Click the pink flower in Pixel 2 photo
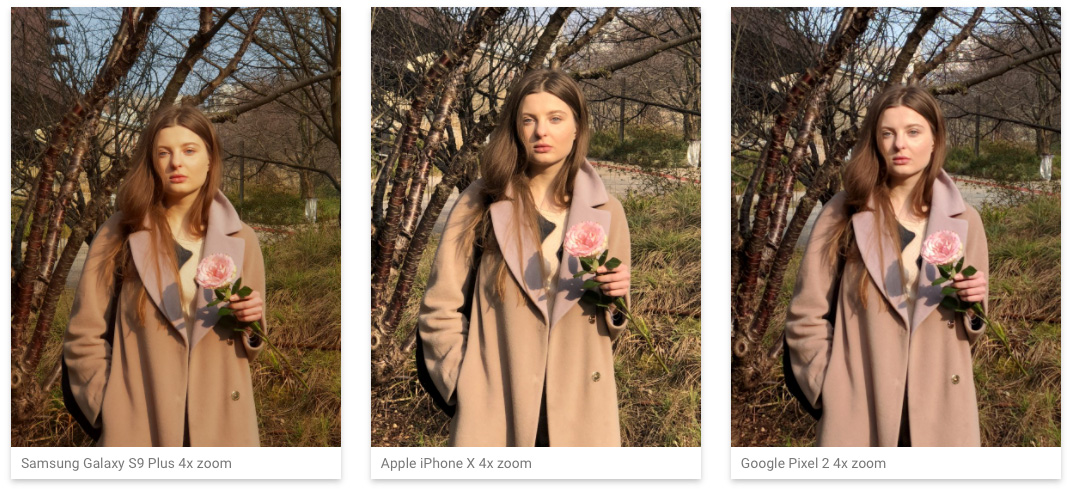This screenshot has height=491, width=1069. [x=942, y=248]
